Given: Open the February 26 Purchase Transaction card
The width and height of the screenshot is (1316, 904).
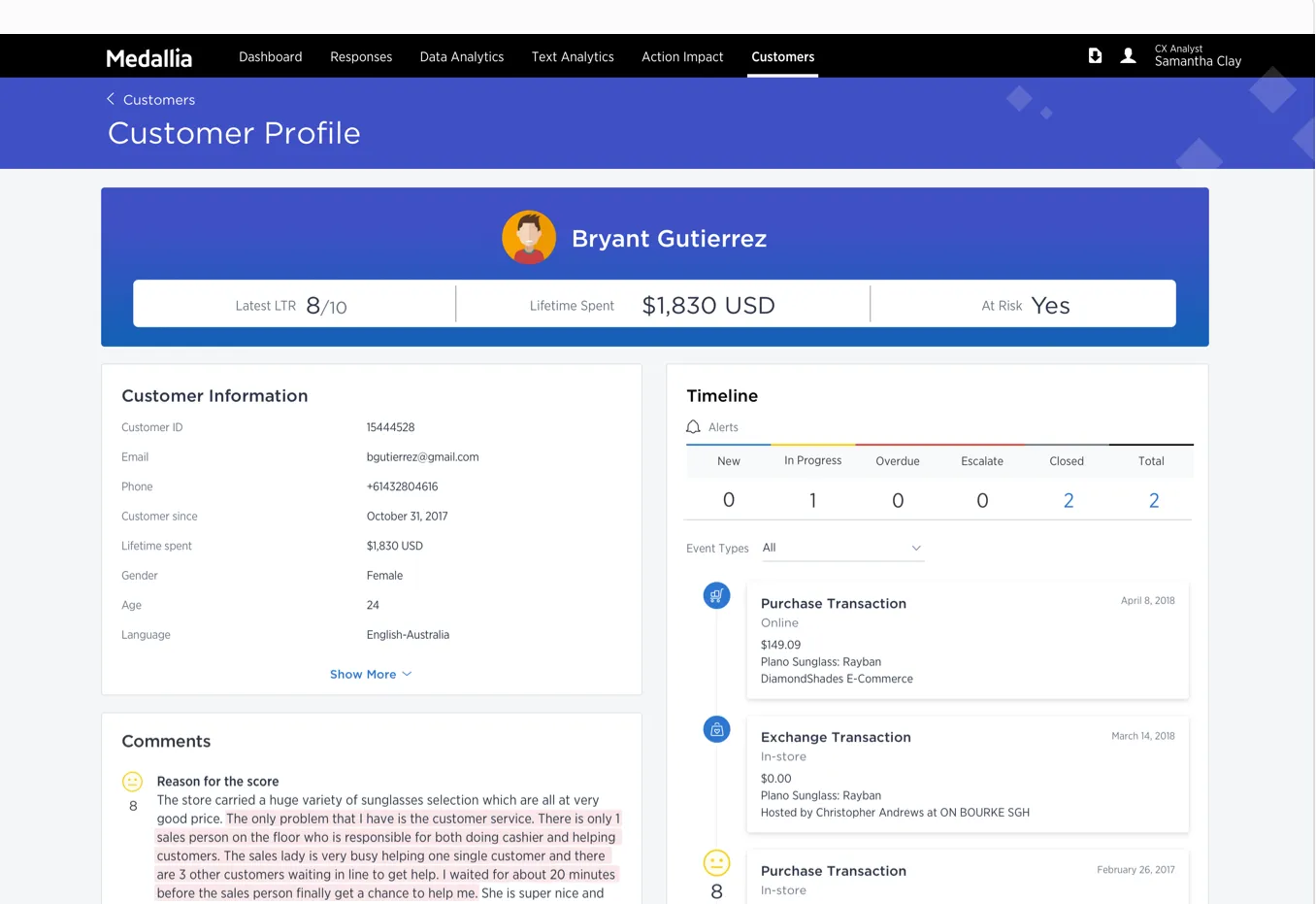Looking at the screenshot, I should 968,877.
